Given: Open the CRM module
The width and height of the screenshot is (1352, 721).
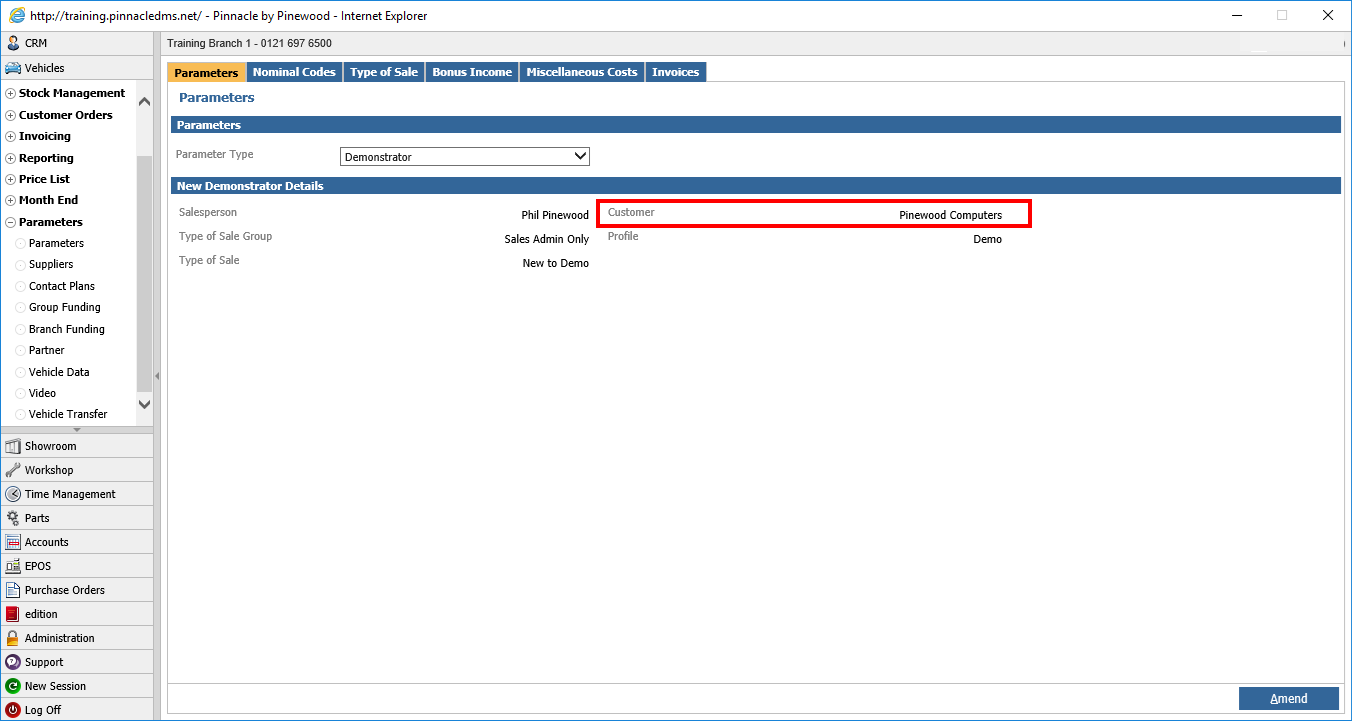Looking at the screenshot, I should click(x=40, y=43).
